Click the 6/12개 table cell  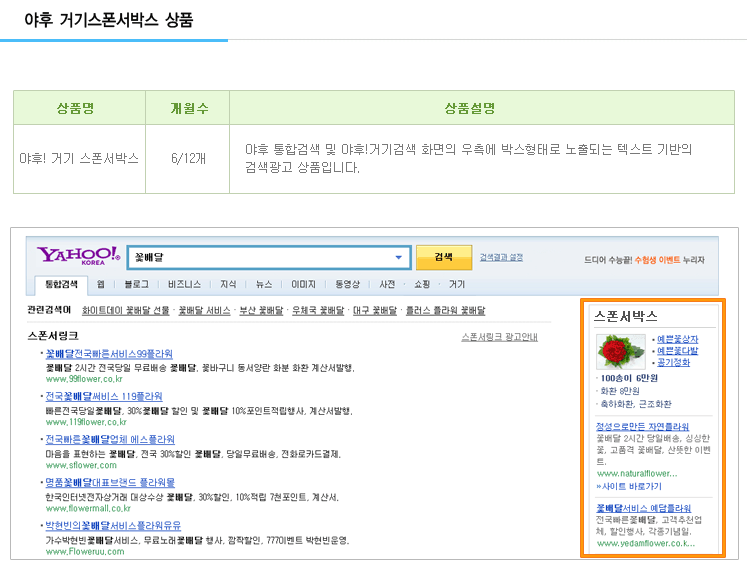pyautogui.click(x=188, y=159)
